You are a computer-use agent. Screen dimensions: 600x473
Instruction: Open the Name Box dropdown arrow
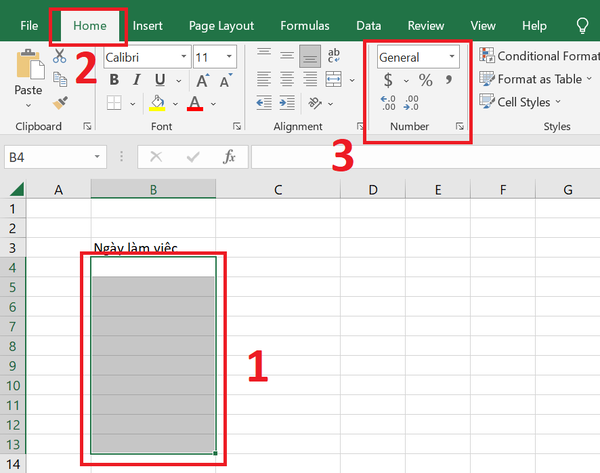97,157
